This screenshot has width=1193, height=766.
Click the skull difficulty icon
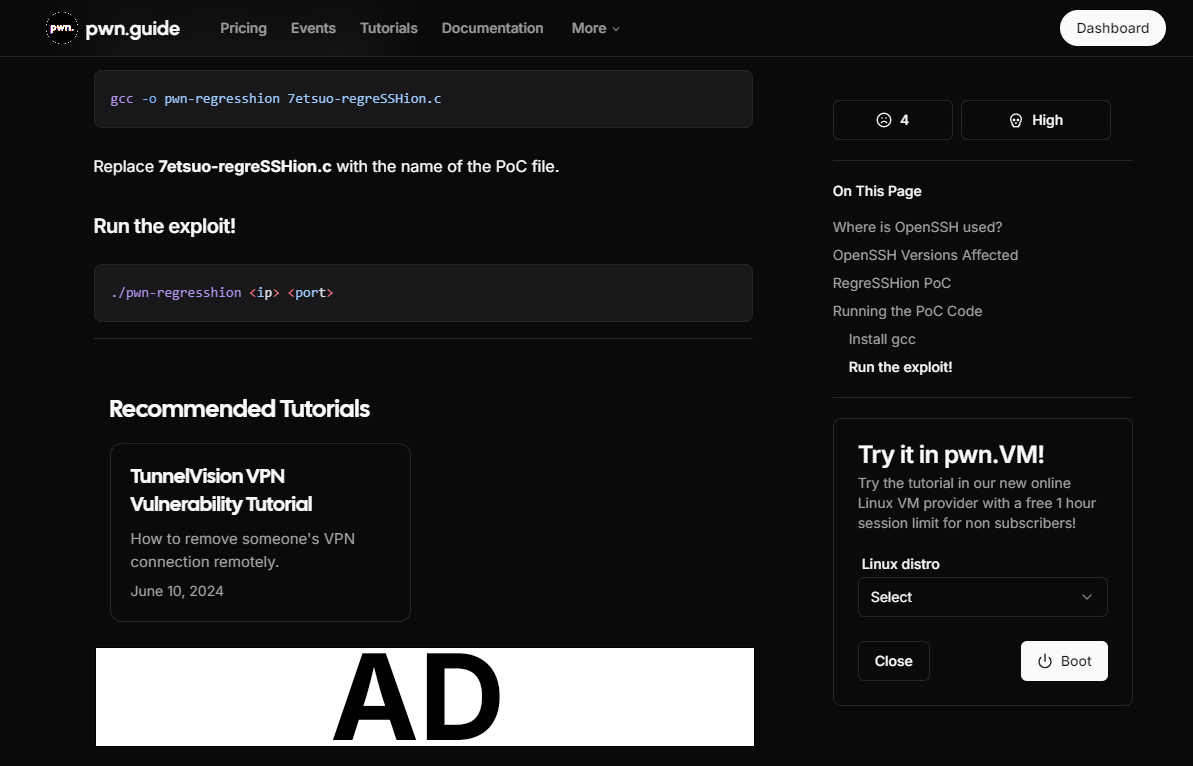[x=1015, y=120]
